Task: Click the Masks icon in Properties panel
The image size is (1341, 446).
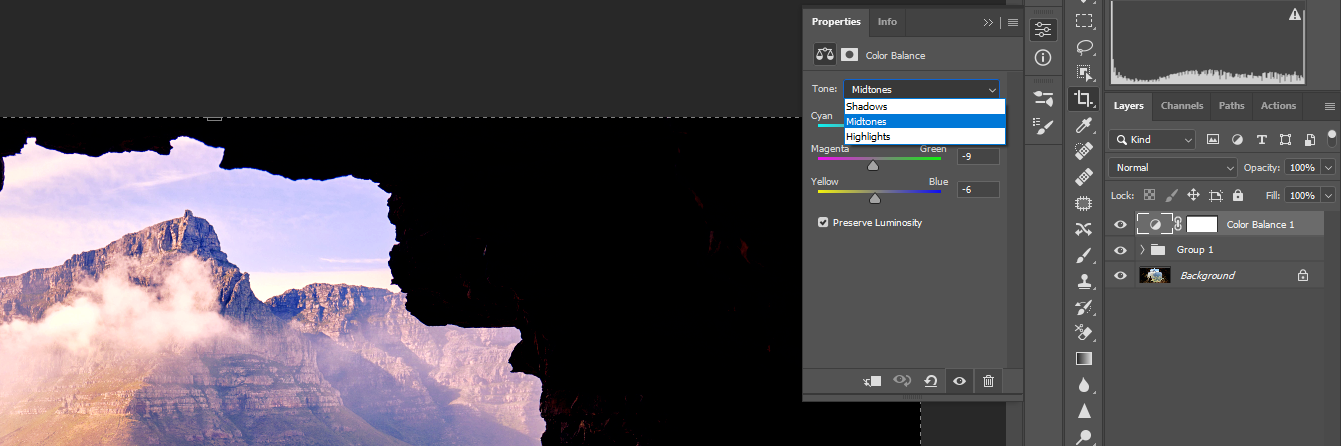Action: pyautogui.click(x=849, y=55)
